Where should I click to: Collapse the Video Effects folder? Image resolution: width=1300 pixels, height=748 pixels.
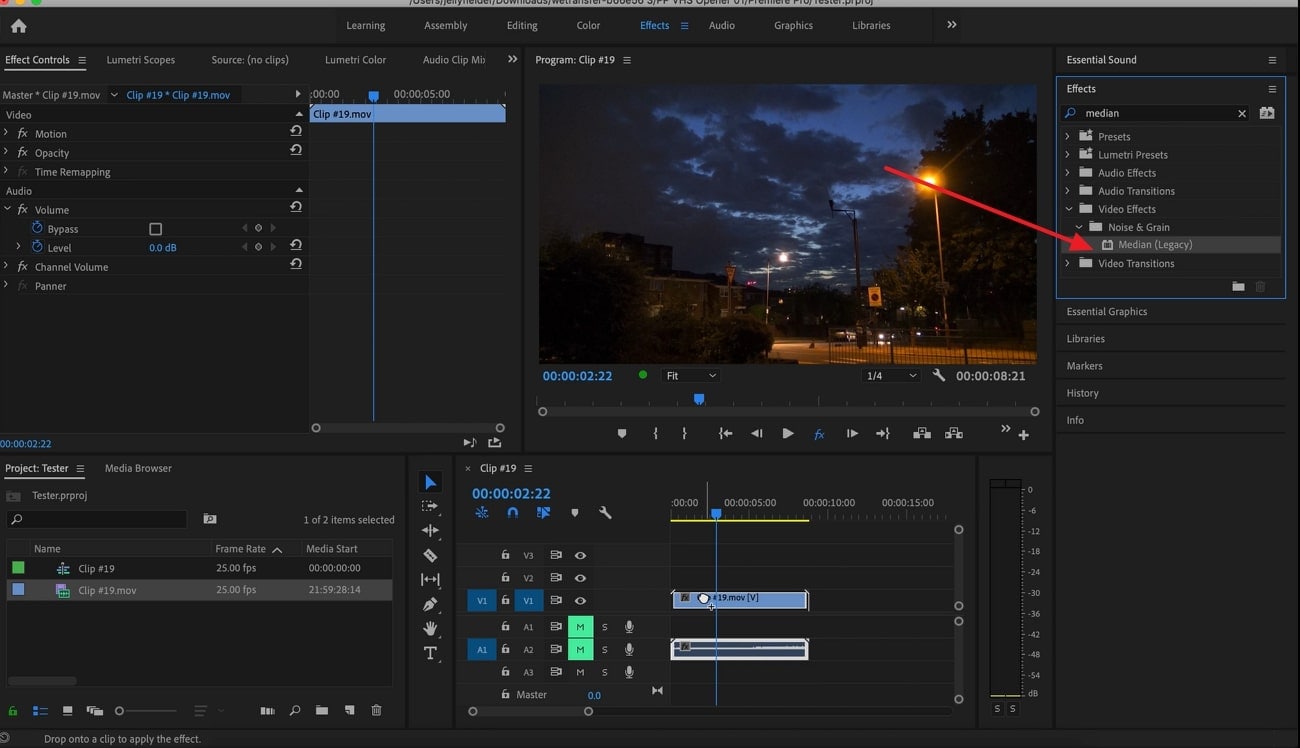pos(1067,209)
